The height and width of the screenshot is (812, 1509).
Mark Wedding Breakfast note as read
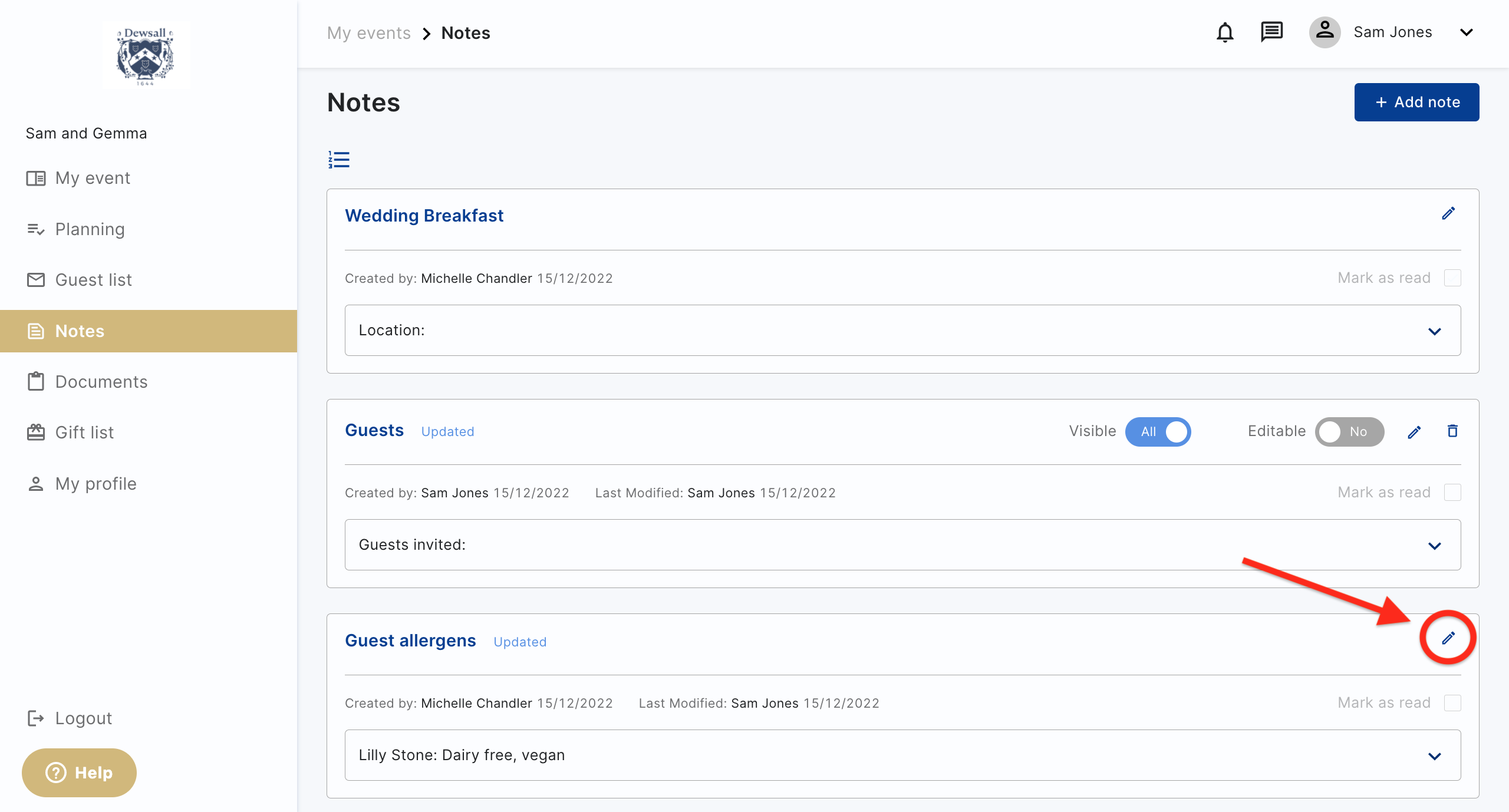click(x=1452, y=278)
